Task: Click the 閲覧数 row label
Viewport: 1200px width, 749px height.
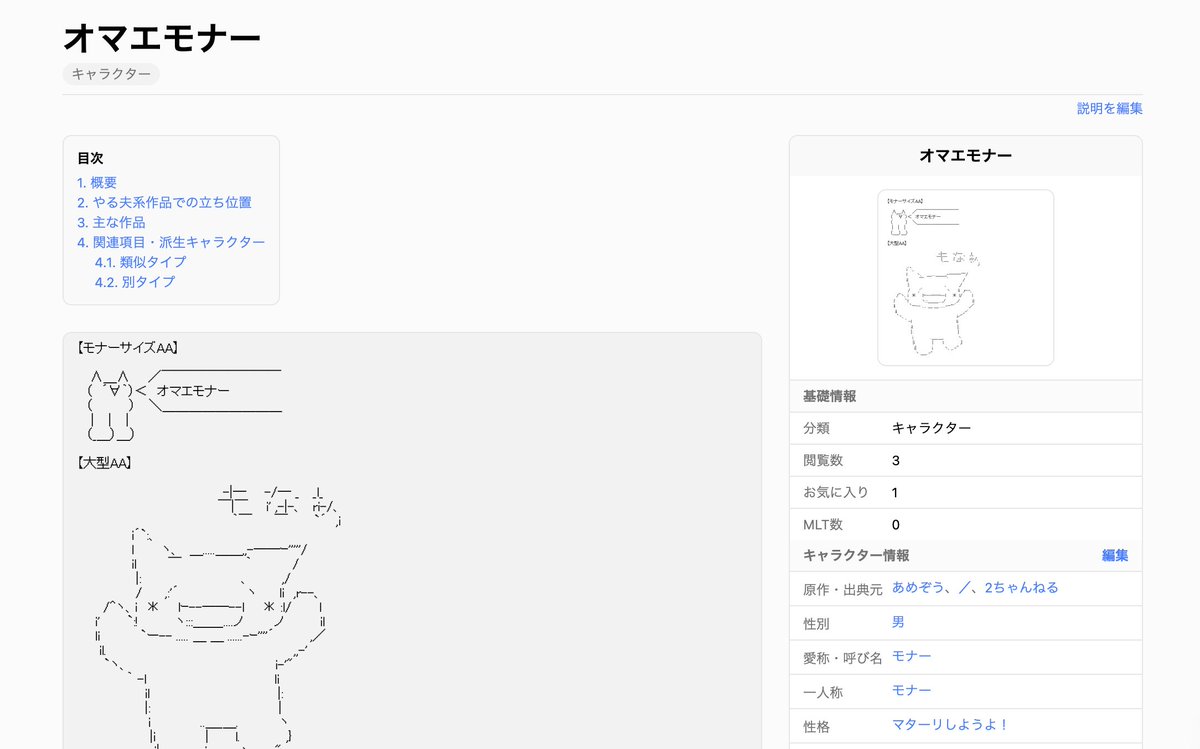Action: pyautogui.click(x=823, y=460)
